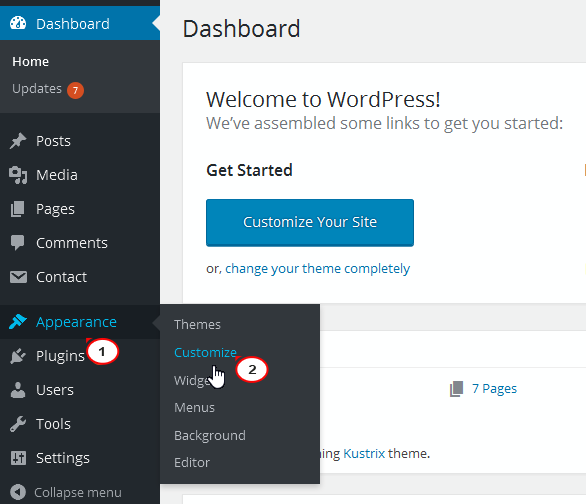Image resolution: width=586 pixels, height=504 pixels.
Task: Open the Dashboard menu item
Action: (80, 24)
